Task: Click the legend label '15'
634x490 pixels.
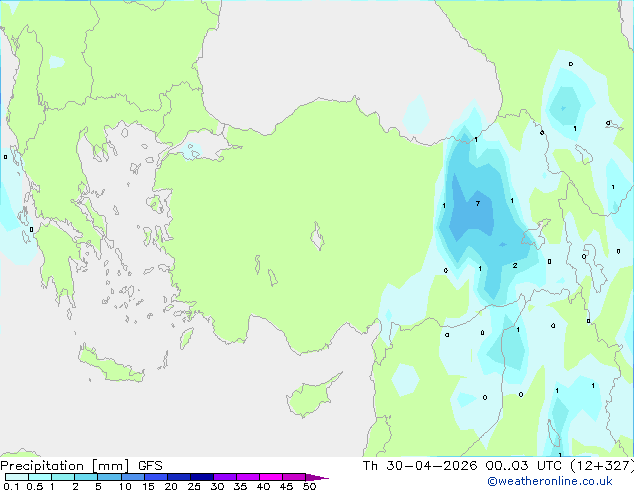Action: pos(148,486)
